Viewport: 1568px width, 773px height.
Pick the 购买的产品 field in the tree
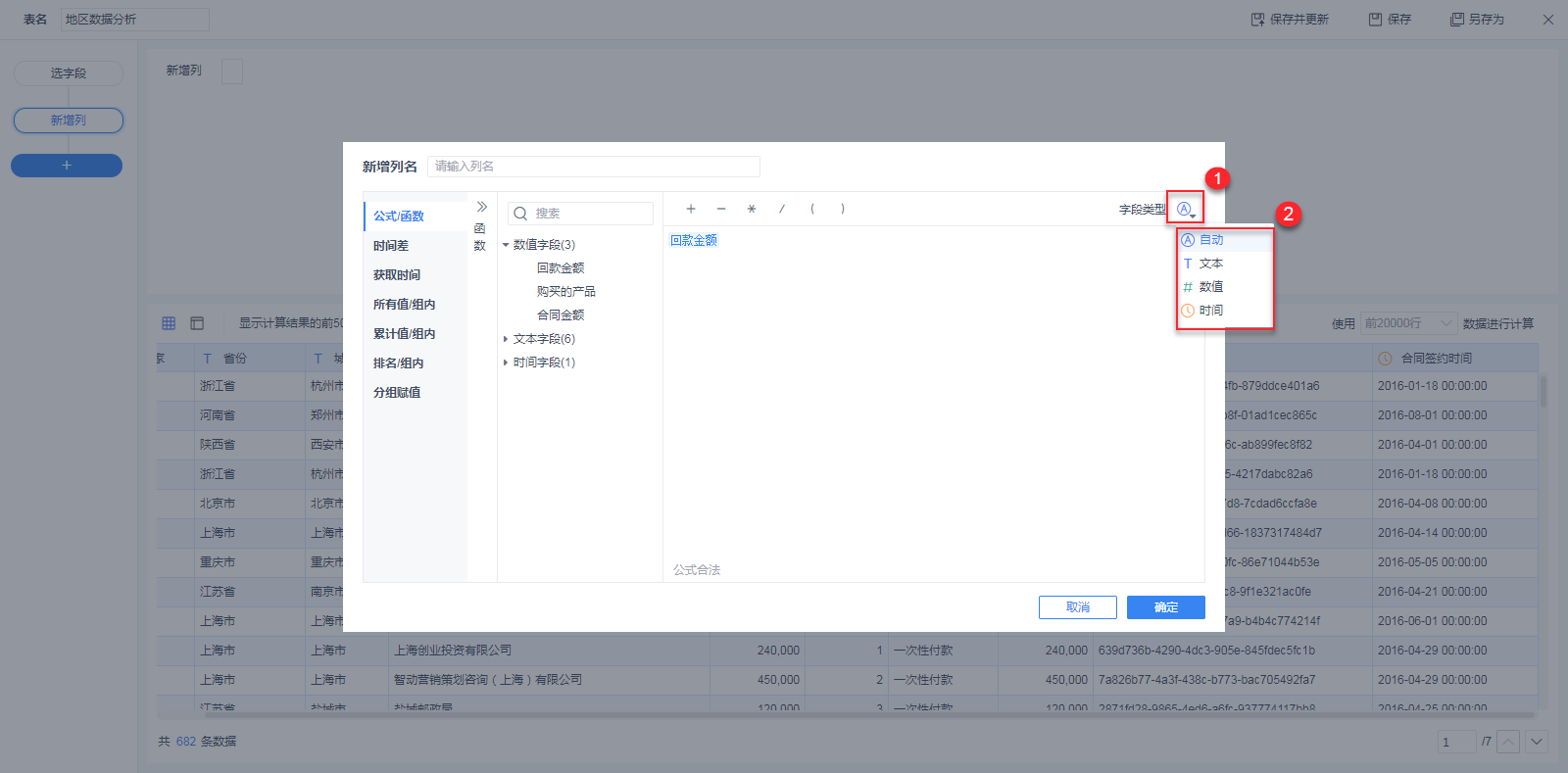tap(566, 292)
